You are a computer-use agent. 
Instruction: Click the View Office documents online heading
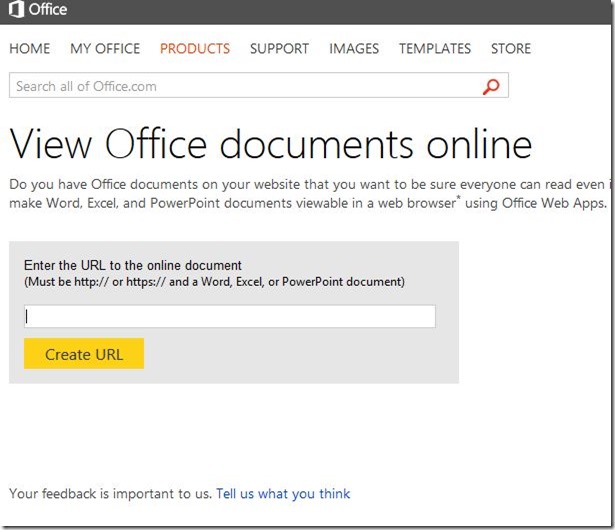click(x=271, y=144)
